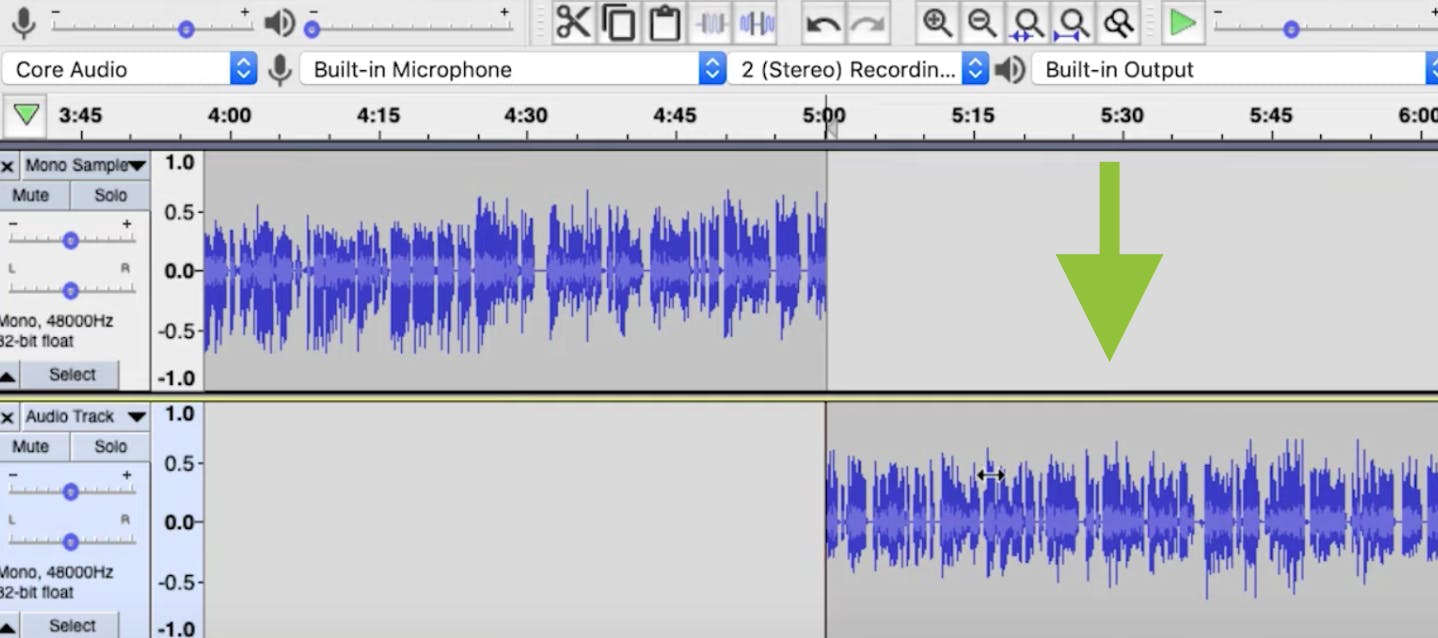Click the Fit Project to Width zoom icon
Viewport: 1438px width, 638px height.
1072,22
